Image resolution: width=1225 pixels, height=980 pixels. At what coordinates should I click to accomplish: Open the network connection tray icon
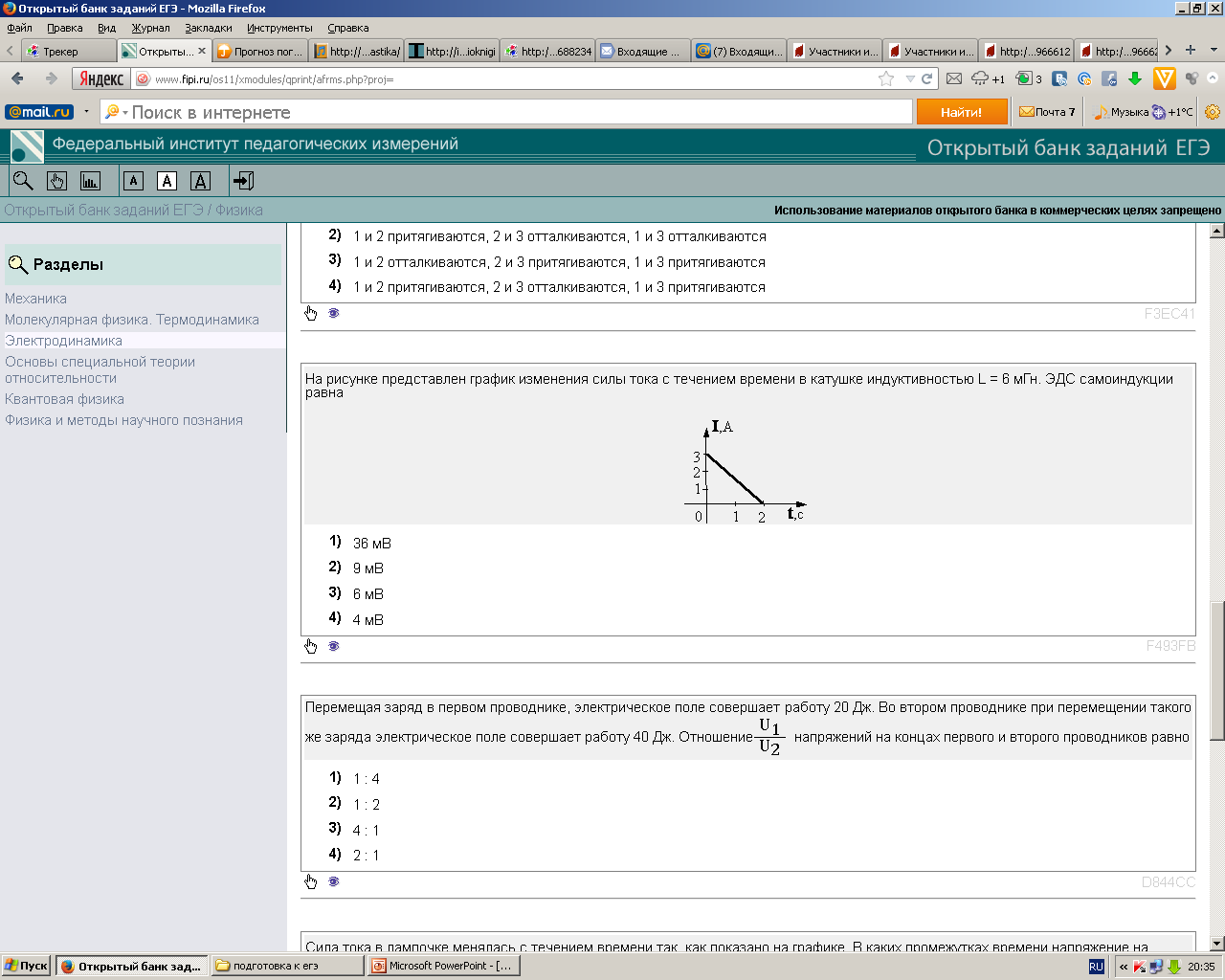pos(1156,967)
